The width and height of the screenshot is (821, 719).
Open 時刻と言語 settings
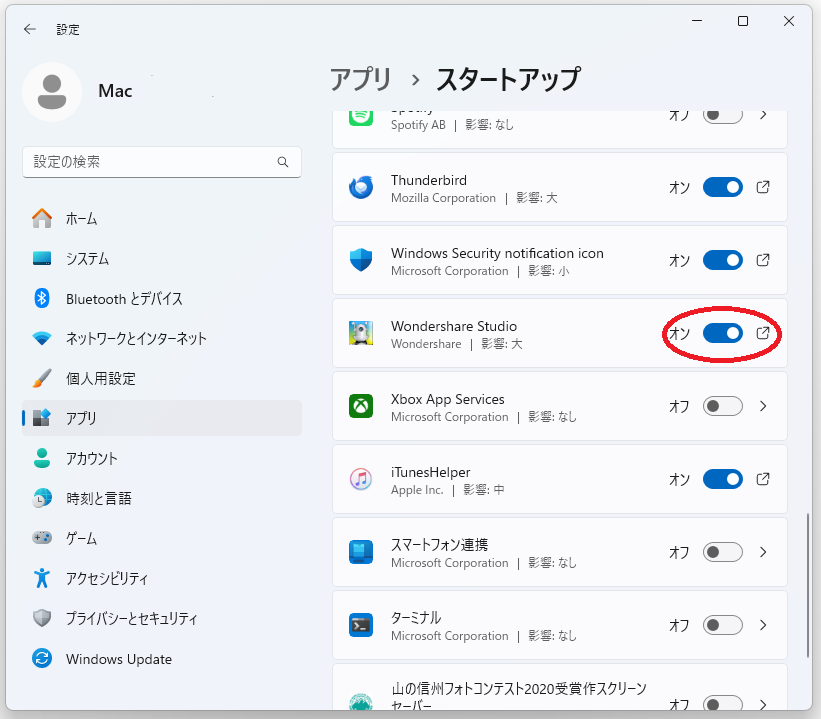coord(162,498)
